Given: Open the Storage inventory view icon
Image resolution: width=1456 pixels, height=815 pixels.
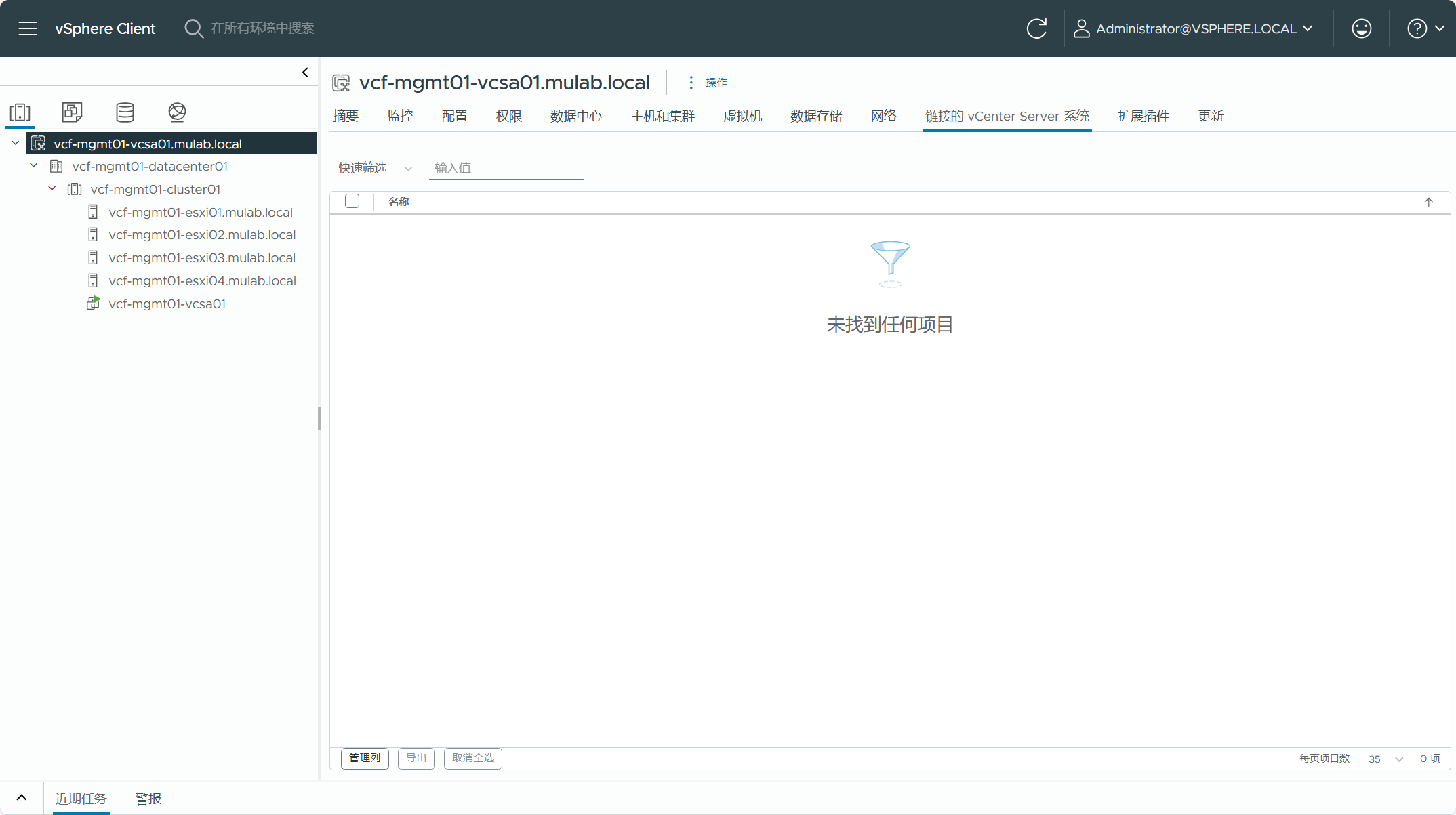Looking at the screenshot, I should tap(125, 112).
